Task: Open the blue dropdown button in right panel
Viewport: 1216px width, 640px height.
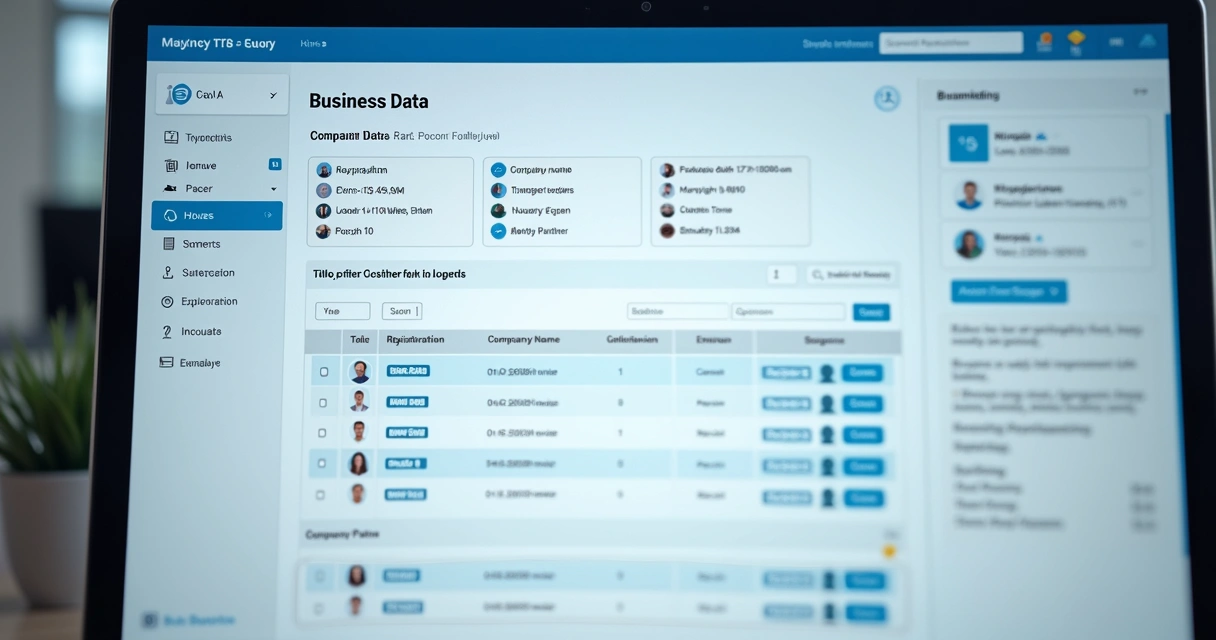Action: tap(1008, 291)
